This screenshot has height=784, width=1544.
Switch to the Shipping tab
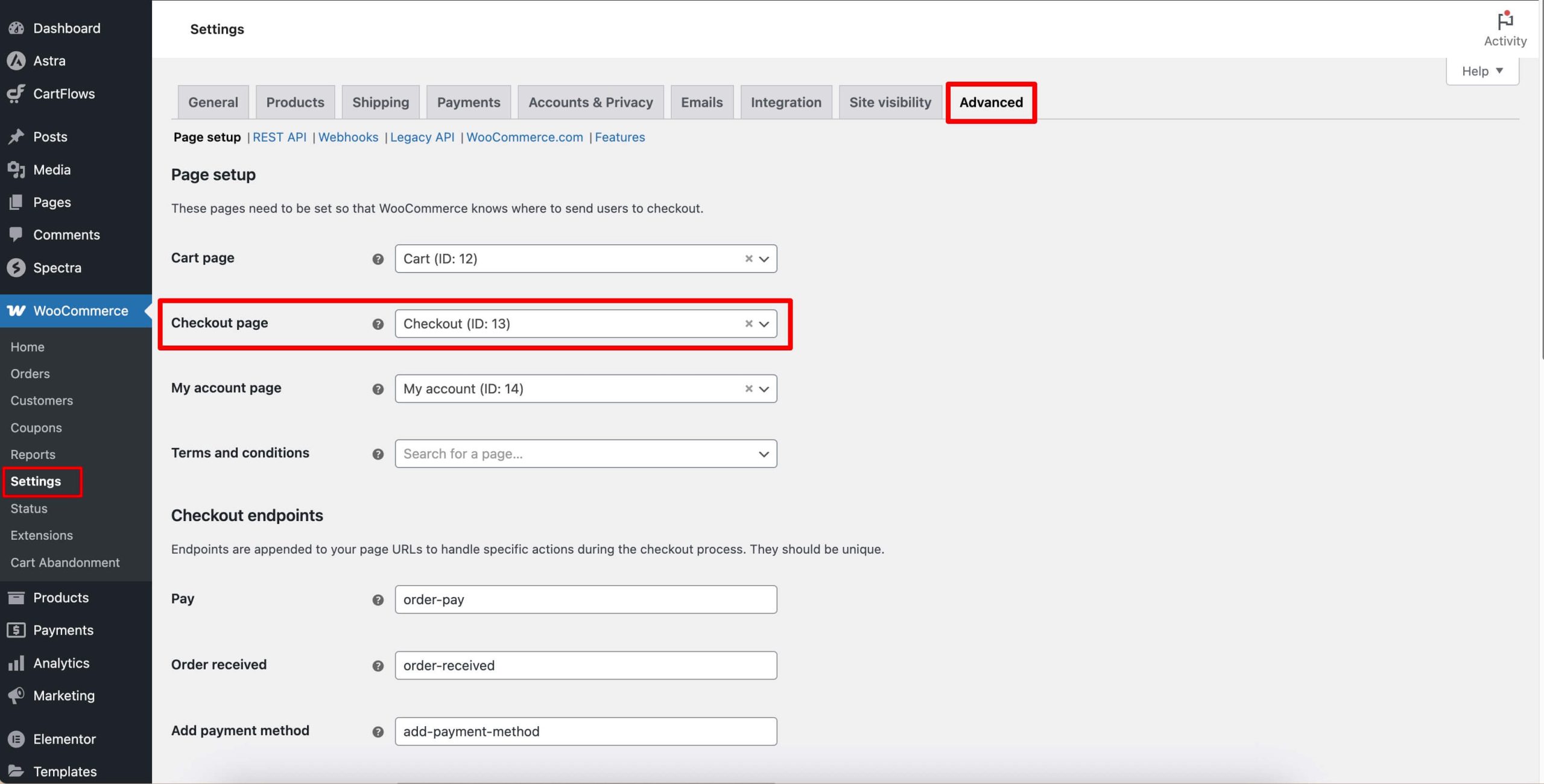click(381, 103)
